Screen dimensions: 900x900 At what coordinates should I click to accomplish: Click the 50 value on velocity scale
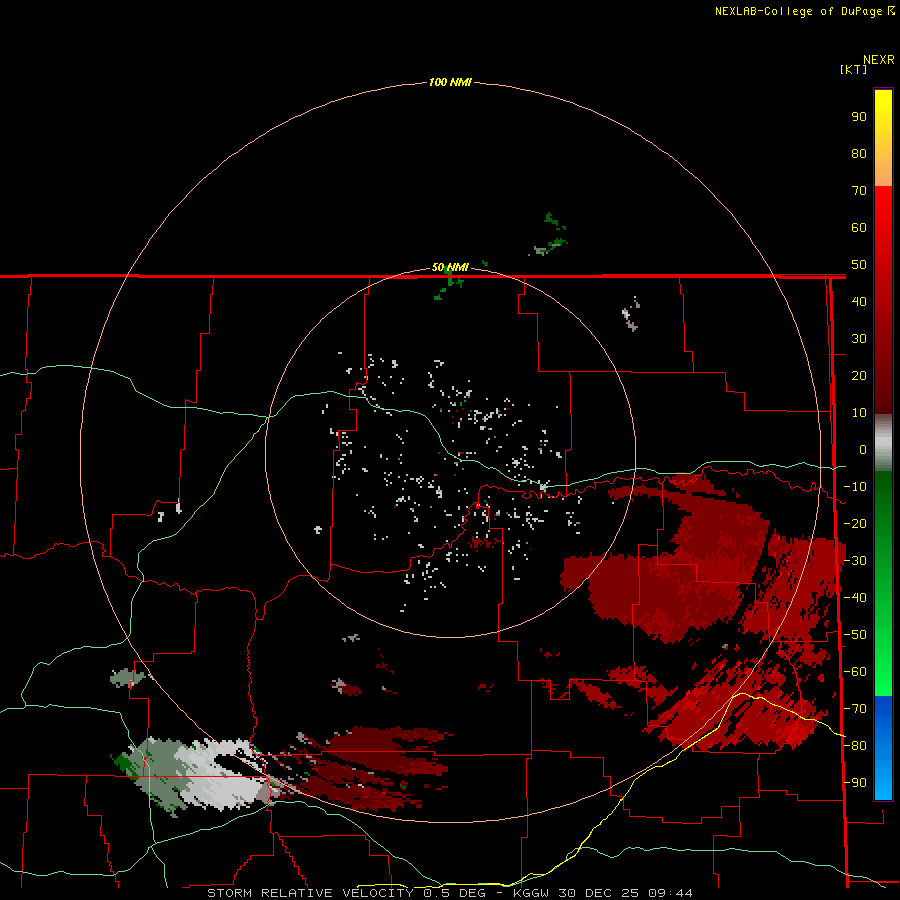859,265
